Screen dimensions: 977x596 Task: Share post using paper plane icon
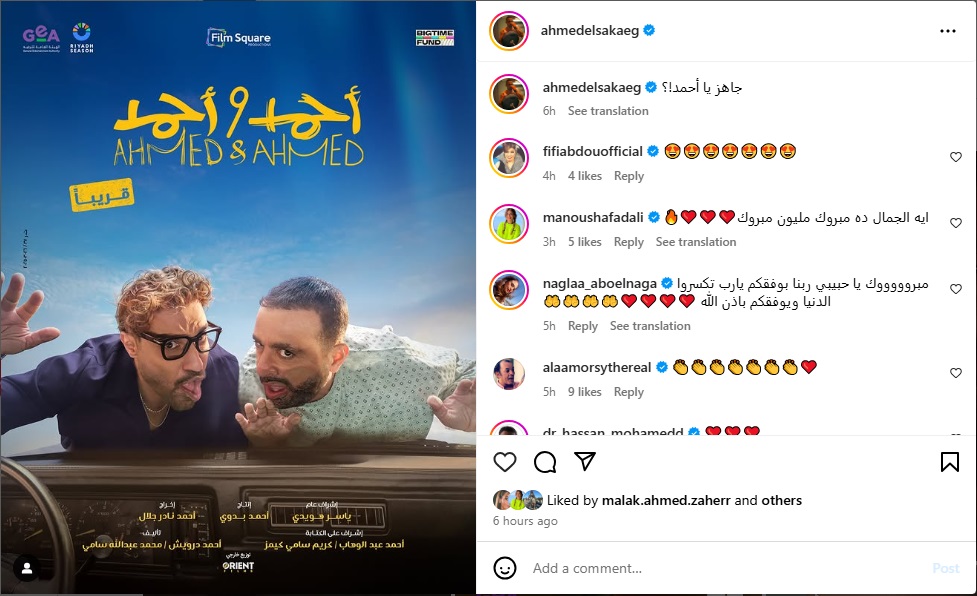click(x=584, y=461)
